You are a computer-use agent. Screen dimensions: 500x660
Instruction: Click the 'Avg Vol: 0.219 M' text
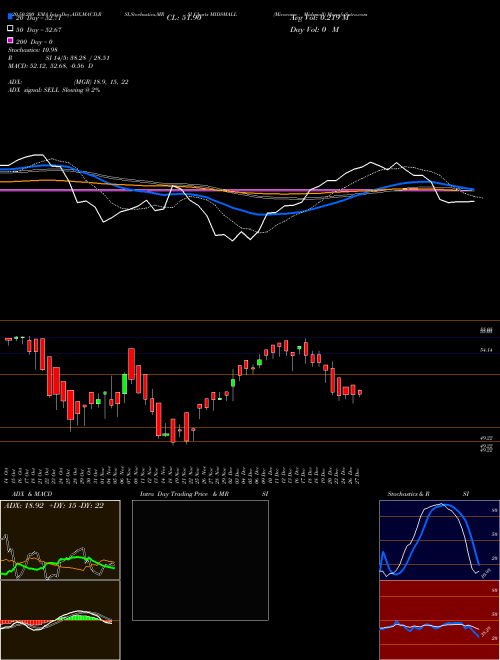point(319,18)
